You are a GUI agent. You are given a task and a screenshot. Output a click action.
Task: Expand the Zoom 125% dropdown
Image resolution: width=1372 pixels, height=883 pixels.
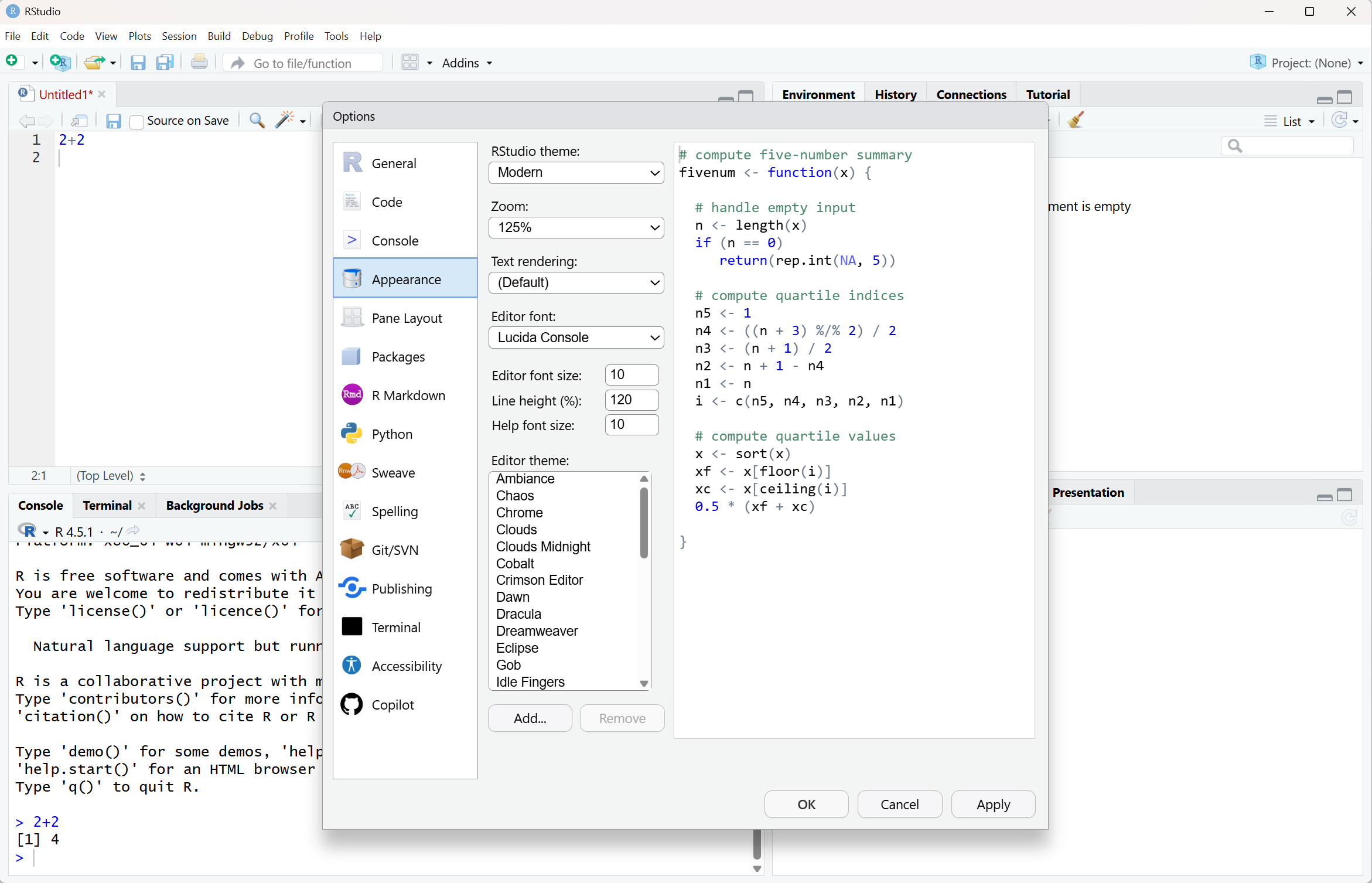click(576, 228)
